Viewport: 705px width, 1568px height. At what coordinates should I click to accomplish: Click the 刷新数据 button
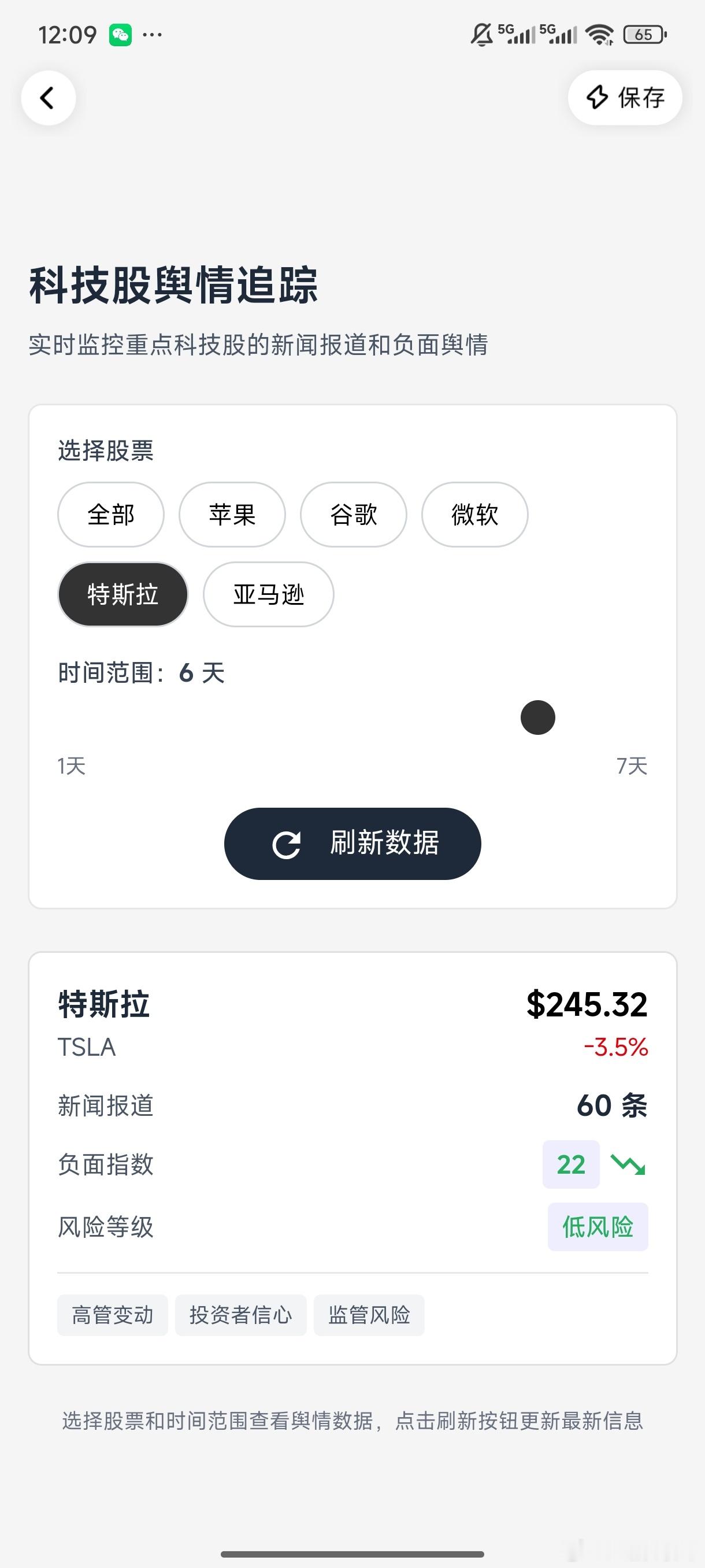353,844
